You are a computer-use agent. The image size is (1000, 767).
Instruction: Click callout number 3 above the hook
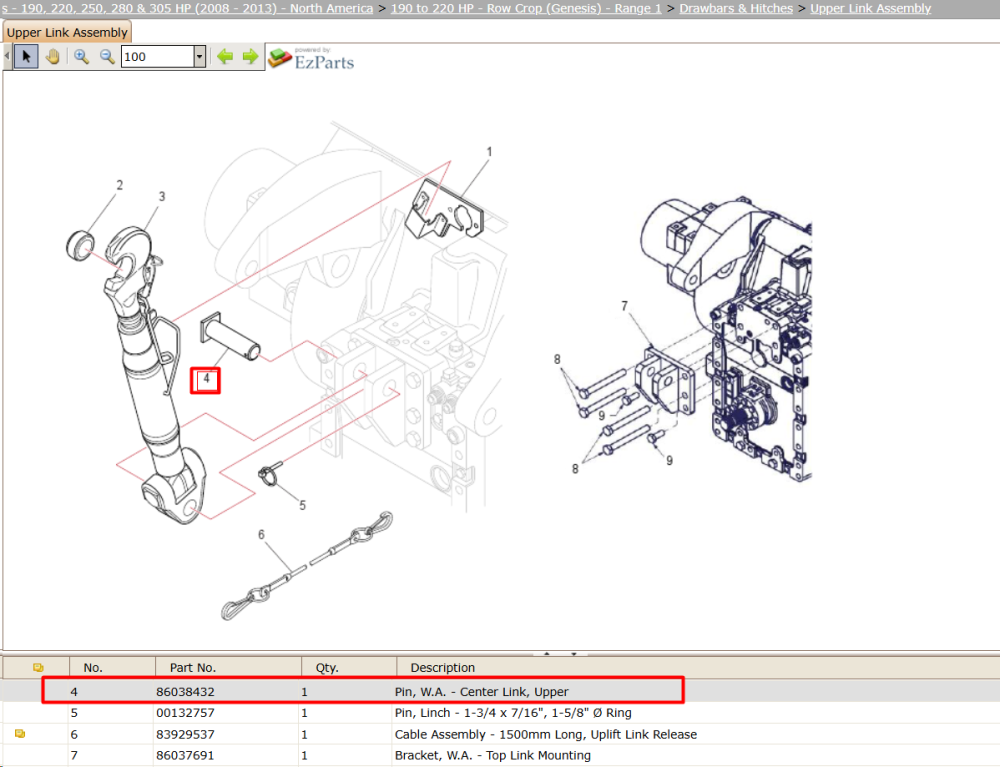[x=162, y=196]
